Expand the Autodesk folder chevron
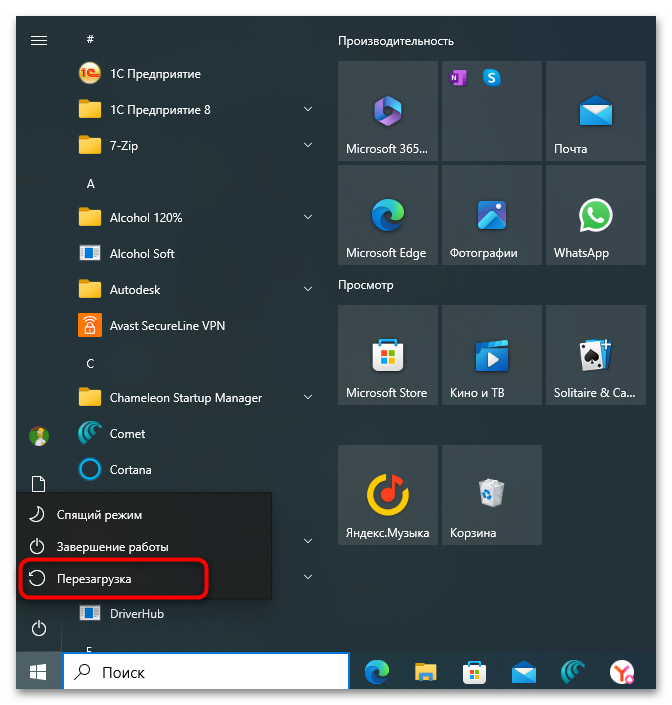The height and width of the screenshot is (705, 672). 308,289
